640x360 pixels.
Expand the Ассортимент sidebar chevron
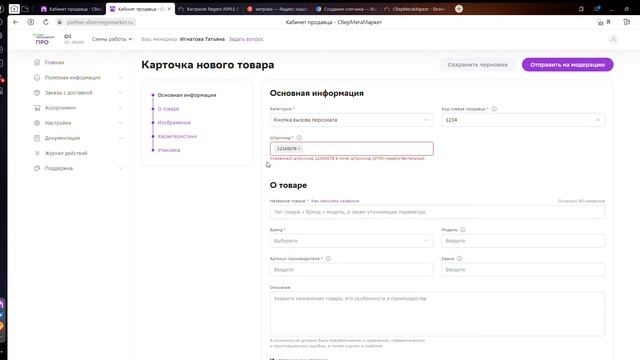tap(120, 108)
